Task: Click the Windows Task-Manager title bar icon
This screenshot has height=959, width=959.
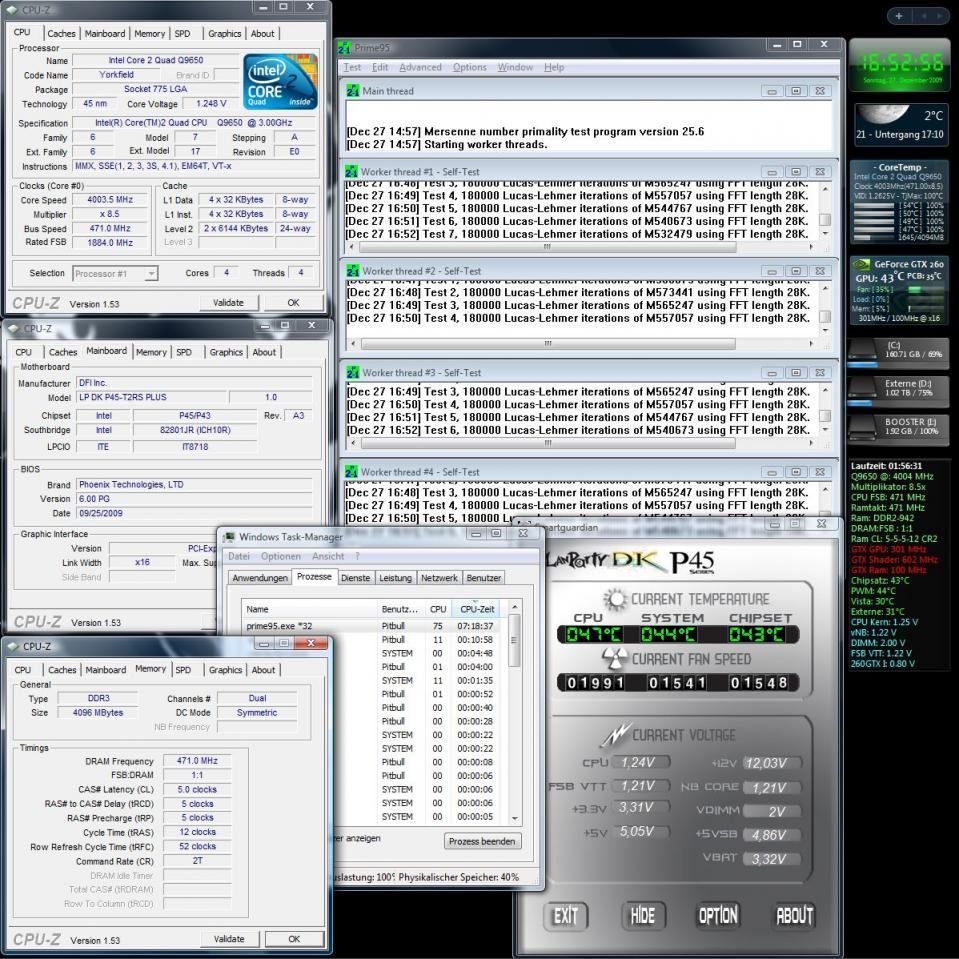Action: point(229,536)
